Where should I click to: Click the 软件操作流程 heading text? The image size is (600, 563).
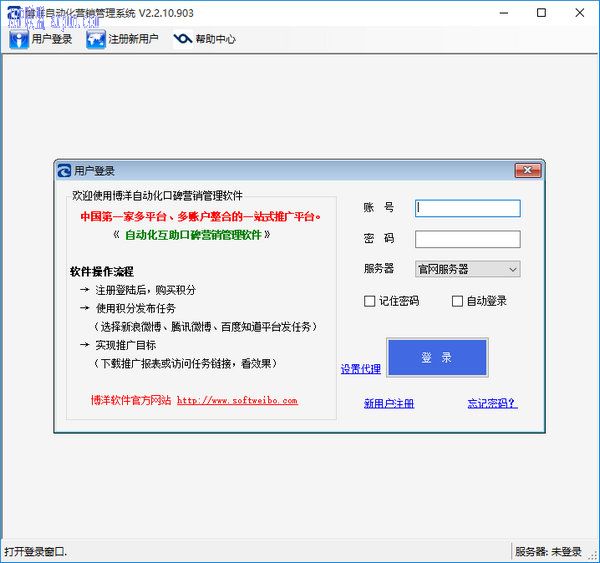pyautogui.click(x=102, y=272)
